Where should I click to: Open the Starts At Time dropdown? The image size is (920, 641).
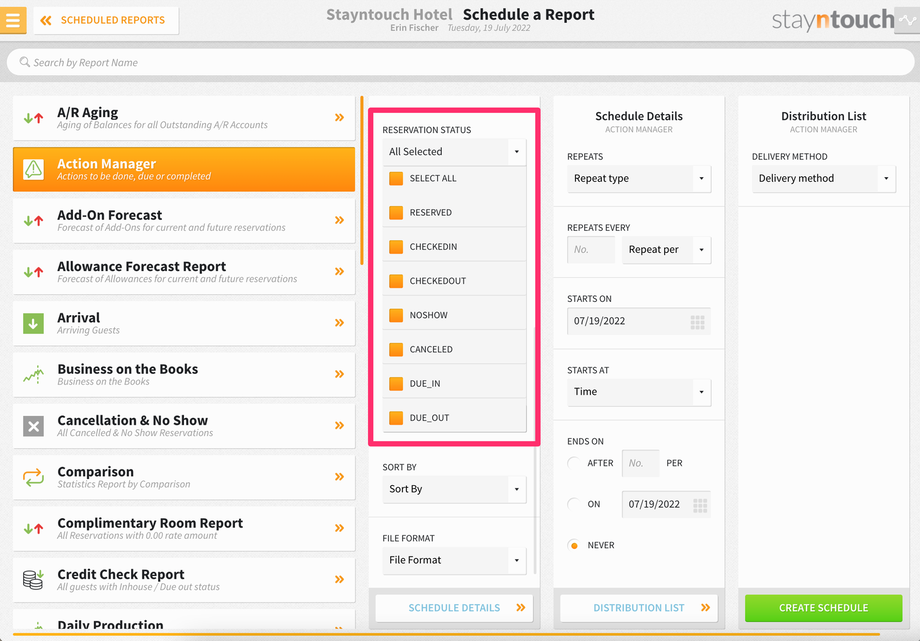[639, 392]
